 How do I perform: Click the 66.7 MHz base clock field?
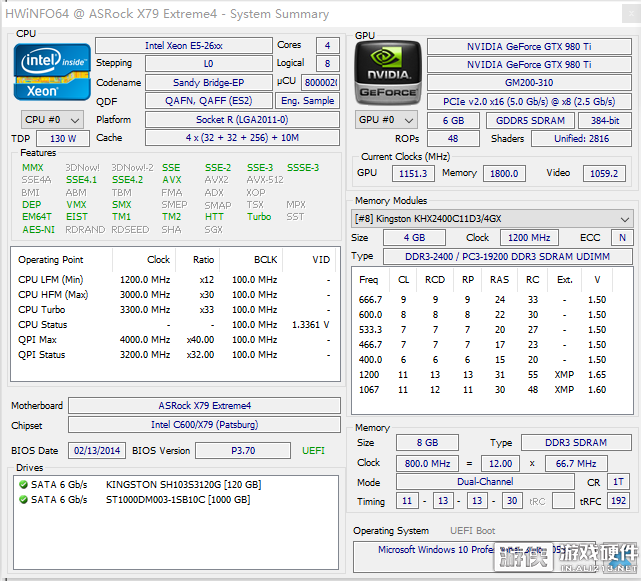tap(576, 463)
